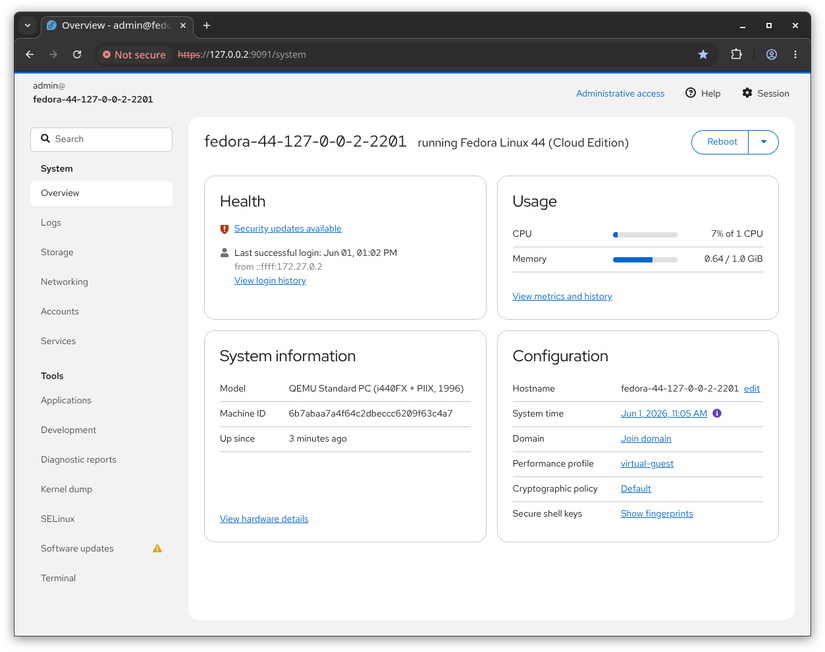Viewport: 825px width, 652px height.
Task: Focus the sidebar Search field
Action: pos(101,139)
